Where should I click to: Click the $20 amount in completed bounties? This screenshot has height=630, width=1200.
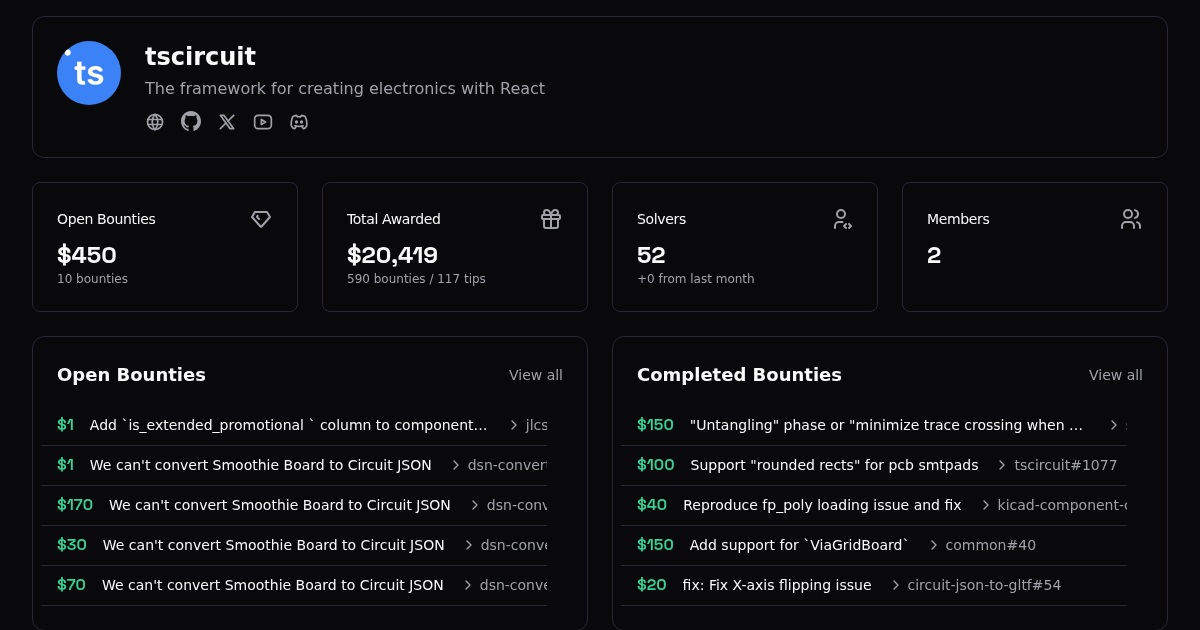652,585
